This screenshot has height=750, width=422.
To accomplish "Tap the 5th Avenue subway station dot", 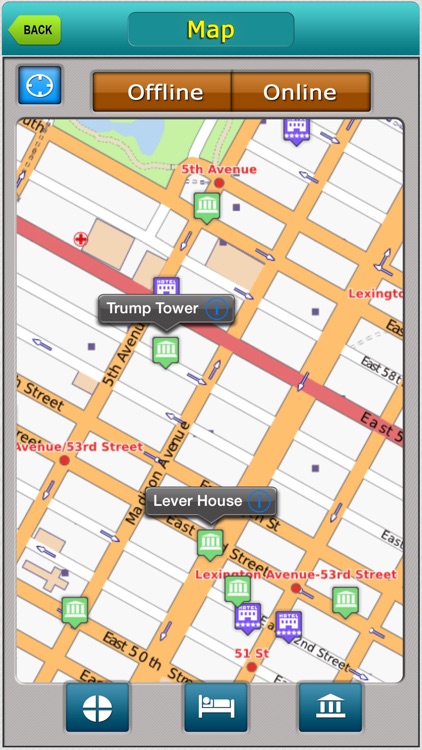I will (x=219, y=183).
